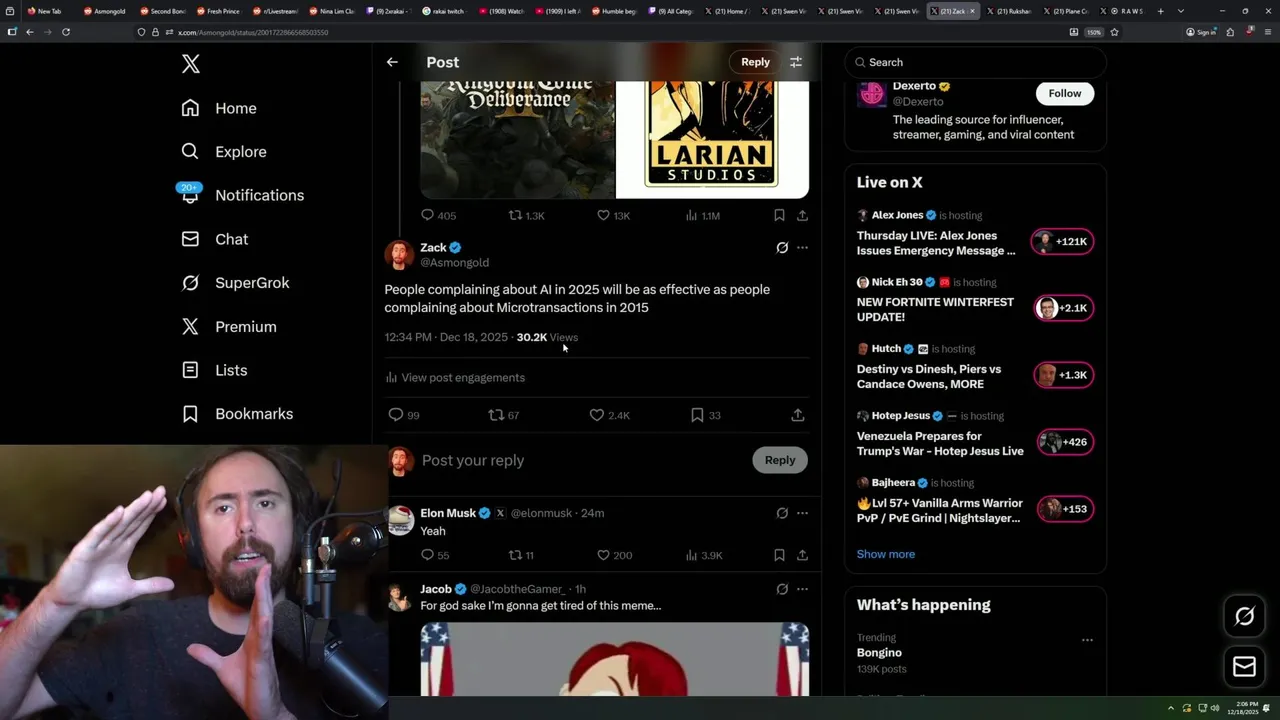
Task: Click the @Asmongold handle
Action: (x=454, y=262)
